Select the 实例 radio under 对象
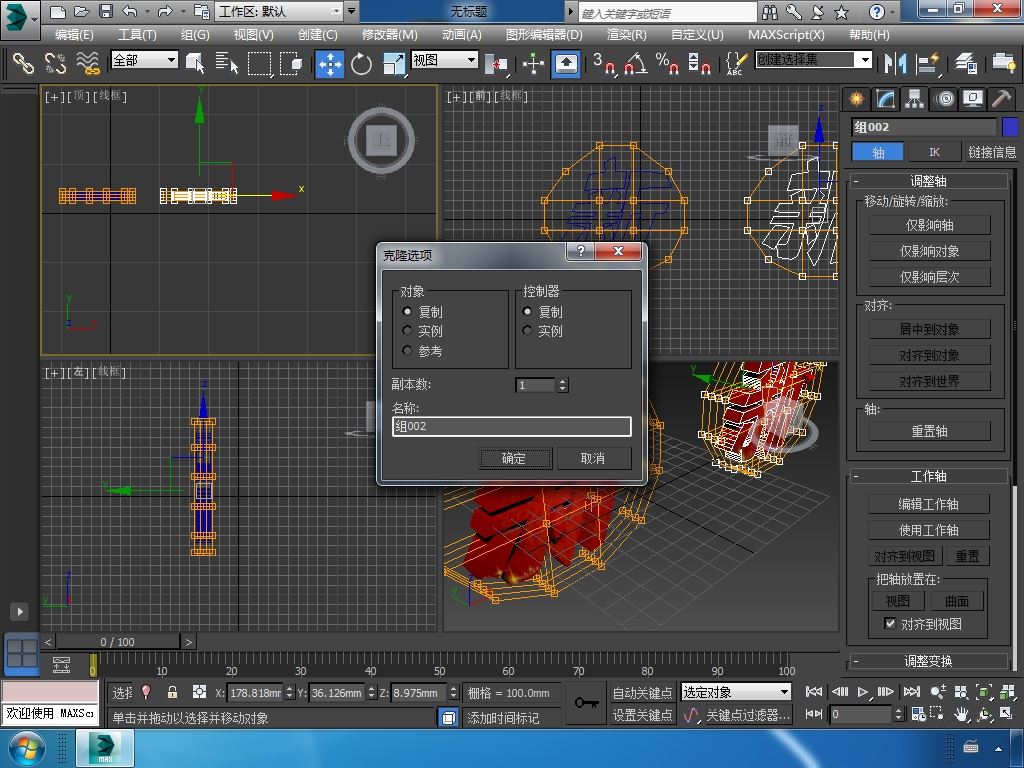Viewport: 1024px width, 768px height. (x=408, y=331)
